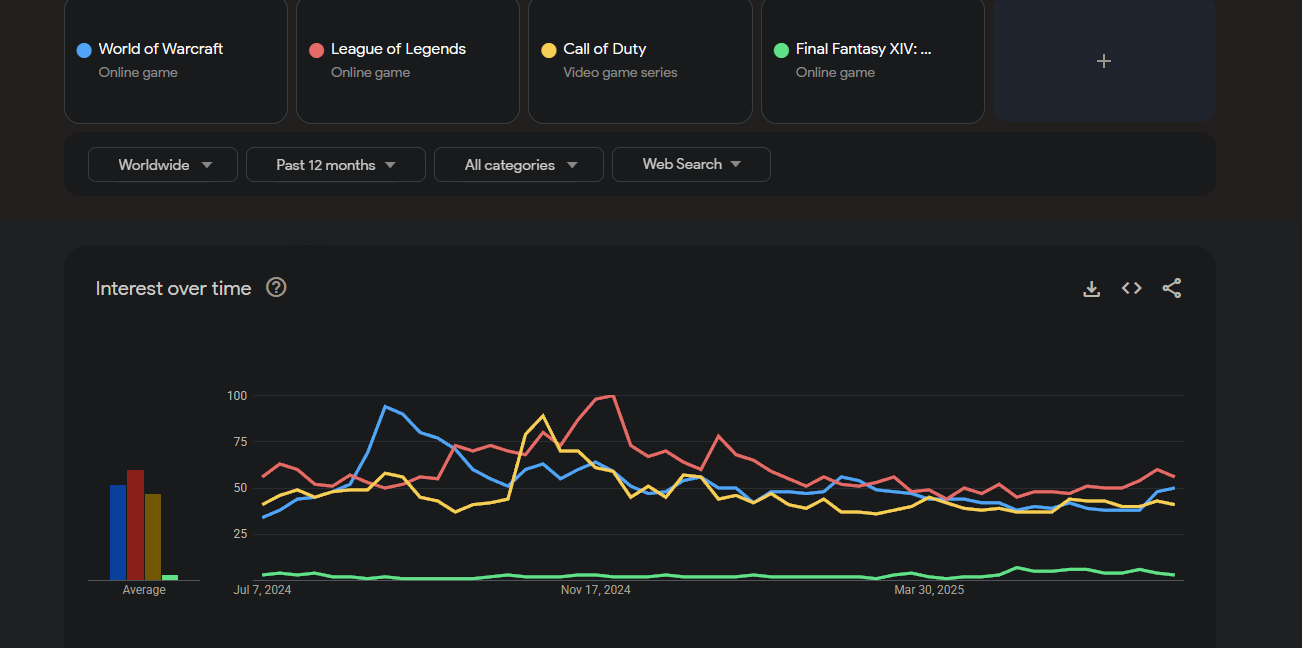Click the Average label under the bars
The width and height of the screenshot is (1302, 648).
[x=144, y=590]
